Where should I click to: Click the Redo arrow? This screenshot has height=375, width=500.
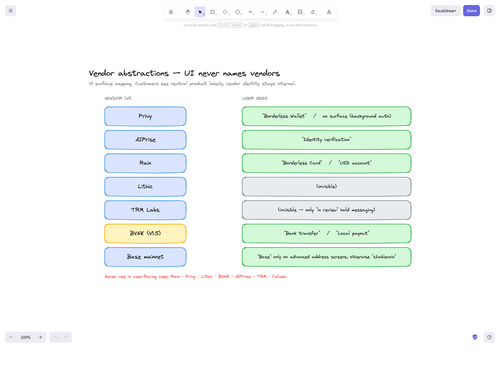(x=66, y=337)
